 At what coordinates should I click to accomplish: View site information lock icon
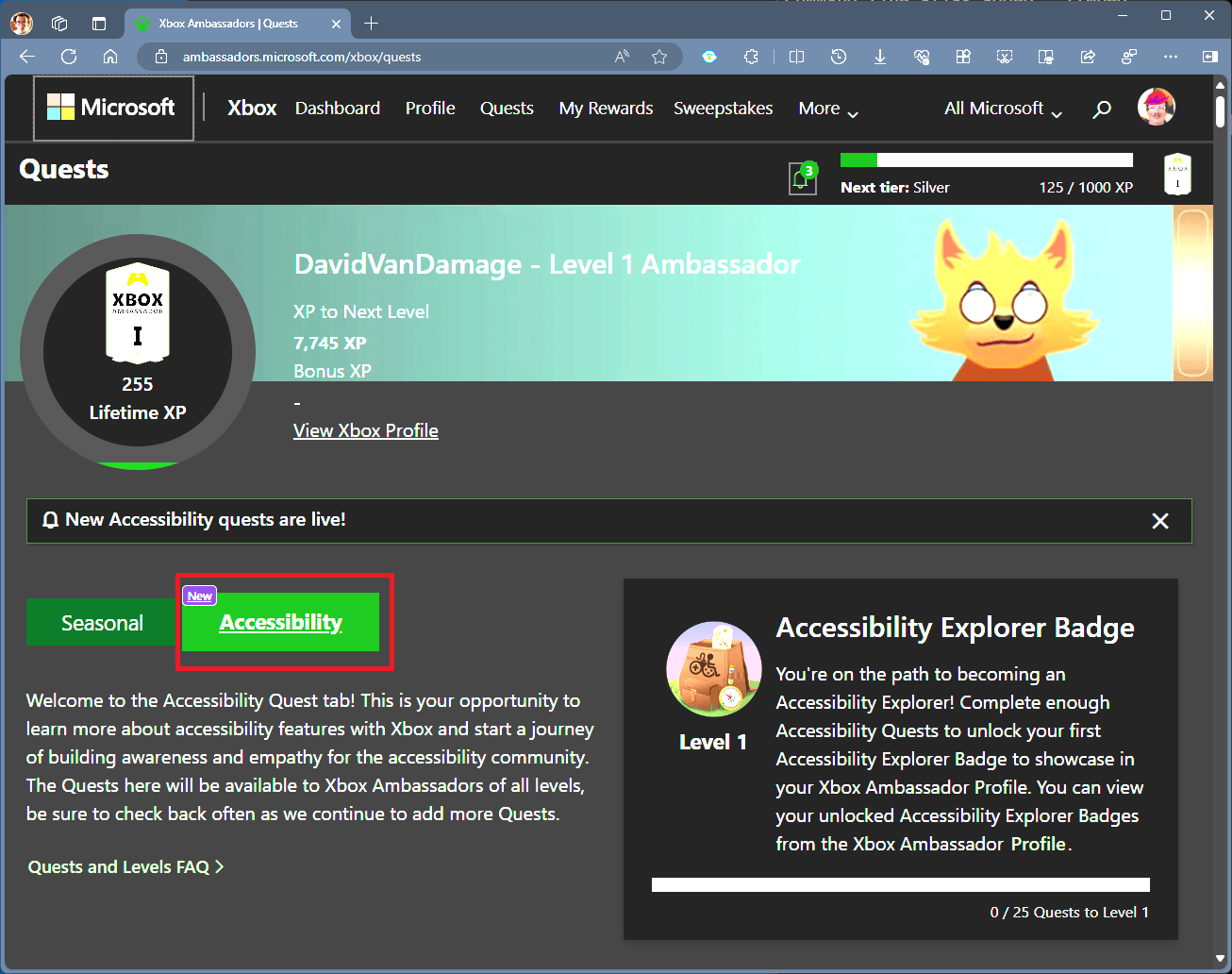pos(161,57)
